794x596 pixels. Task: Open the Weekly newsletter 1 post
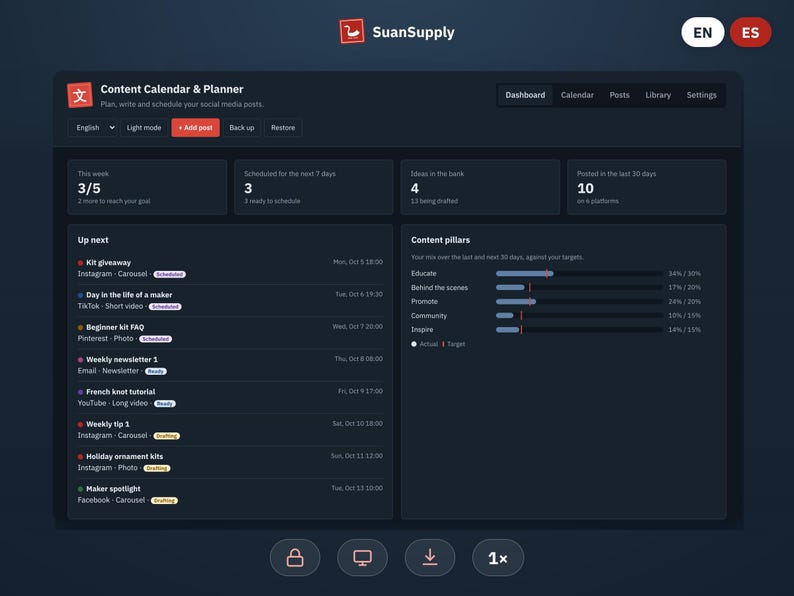point(230,365)
